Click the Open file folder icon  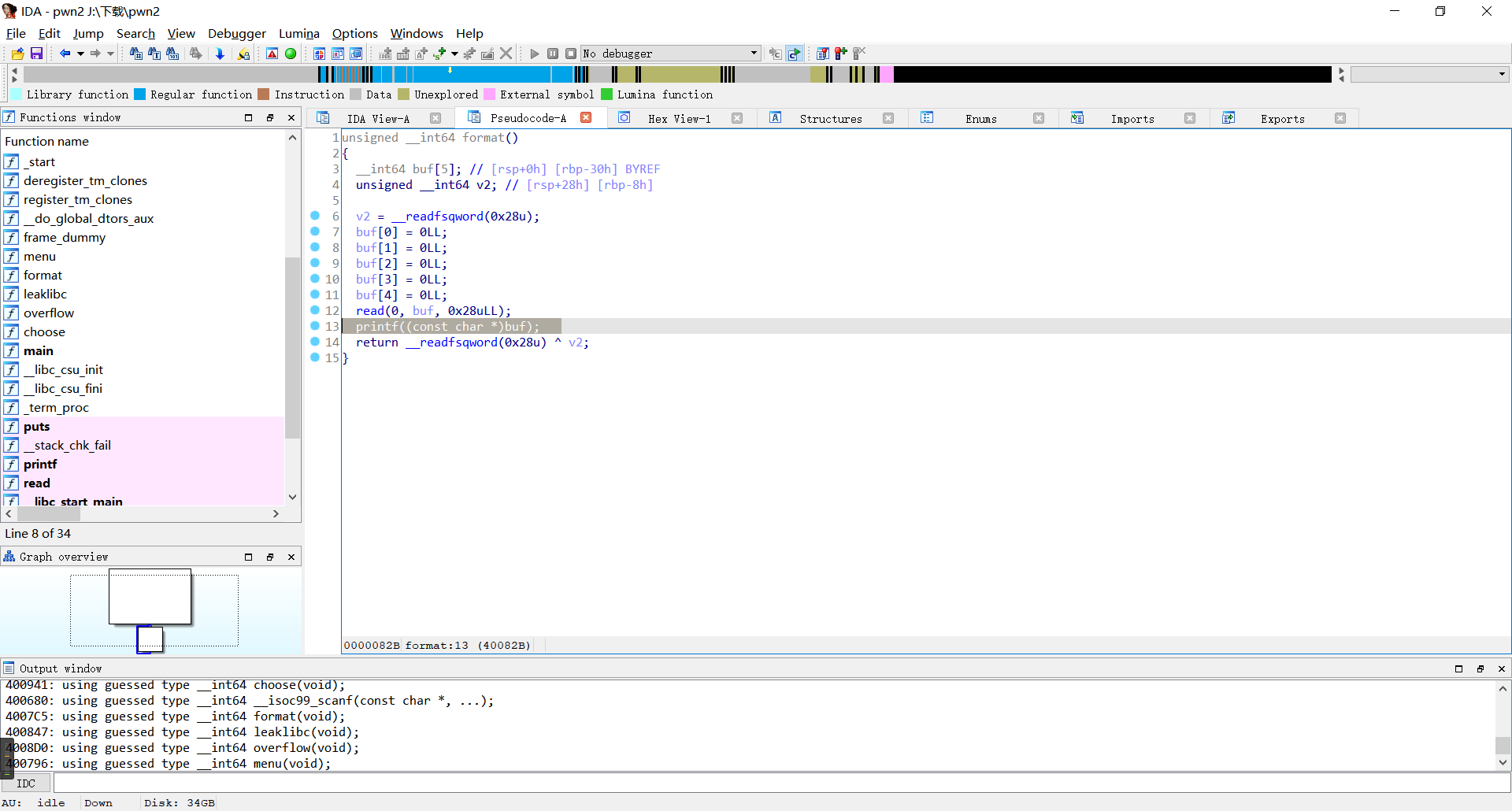point(17,54)
